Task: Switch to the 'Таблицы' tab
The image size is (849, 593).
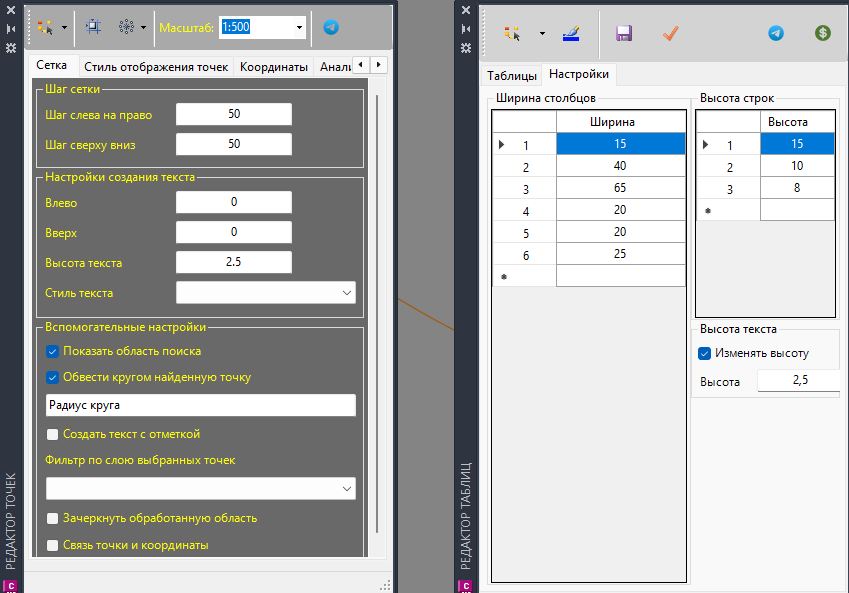Action: point(512,75)
